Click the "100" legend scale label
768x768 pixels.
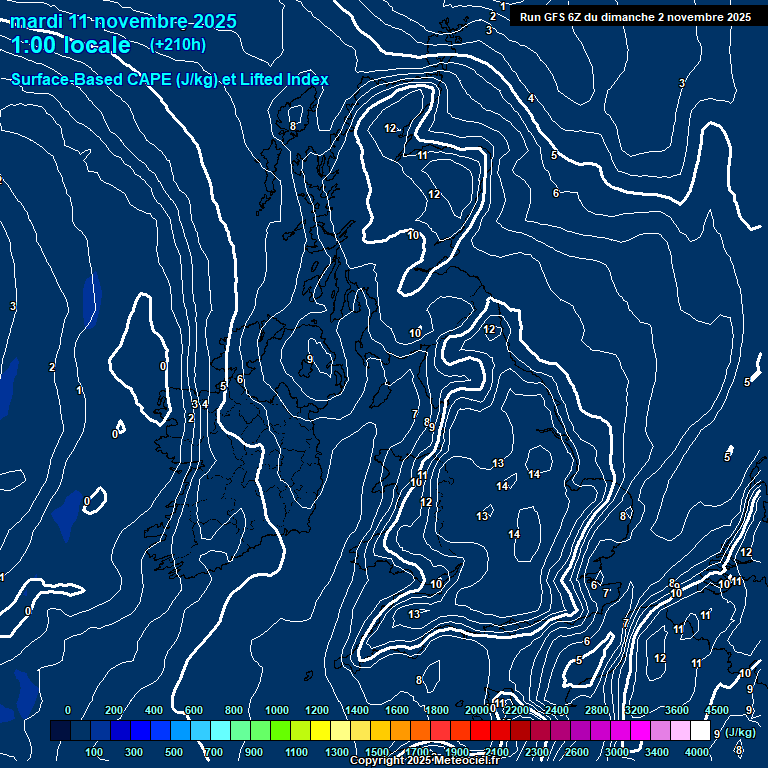tap(94, 752)
